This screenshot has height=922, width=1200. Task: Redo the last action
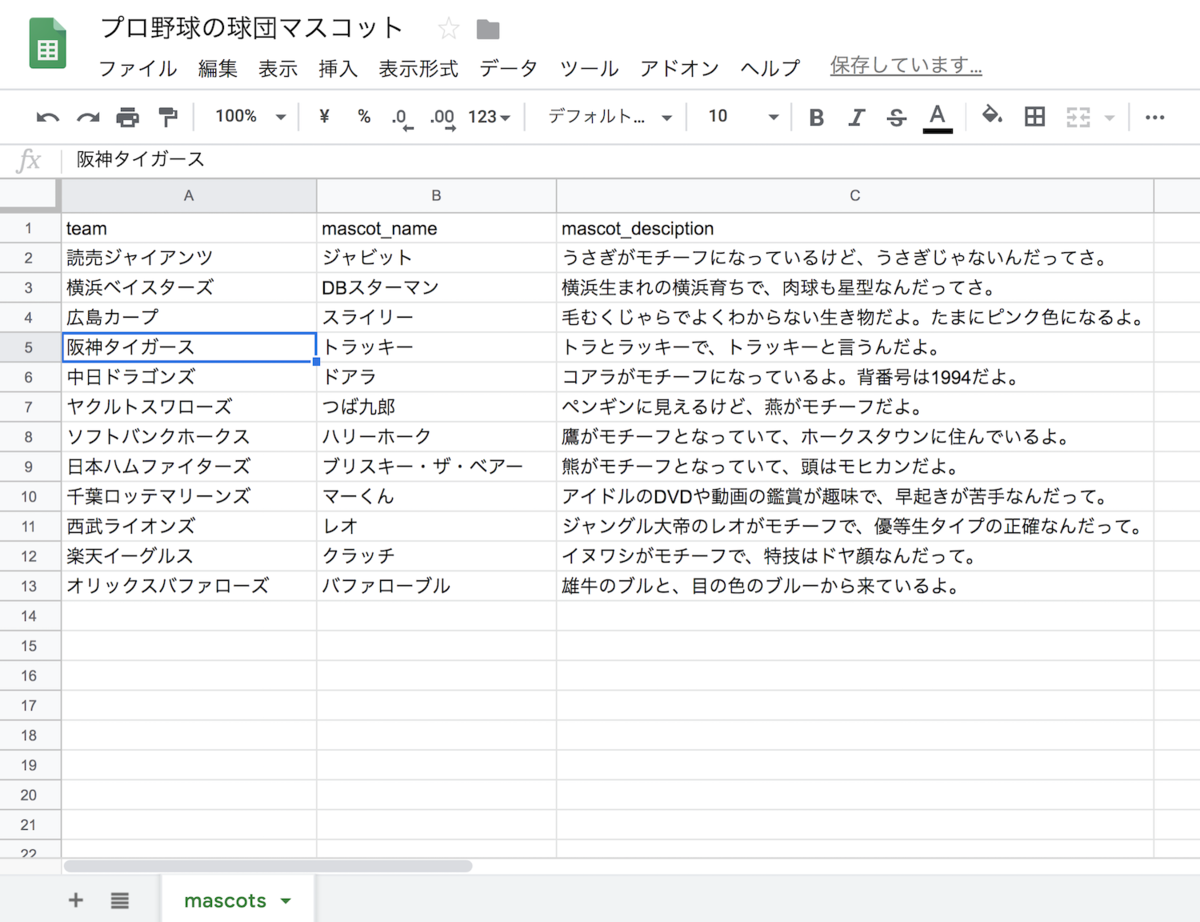pos(88,117)
